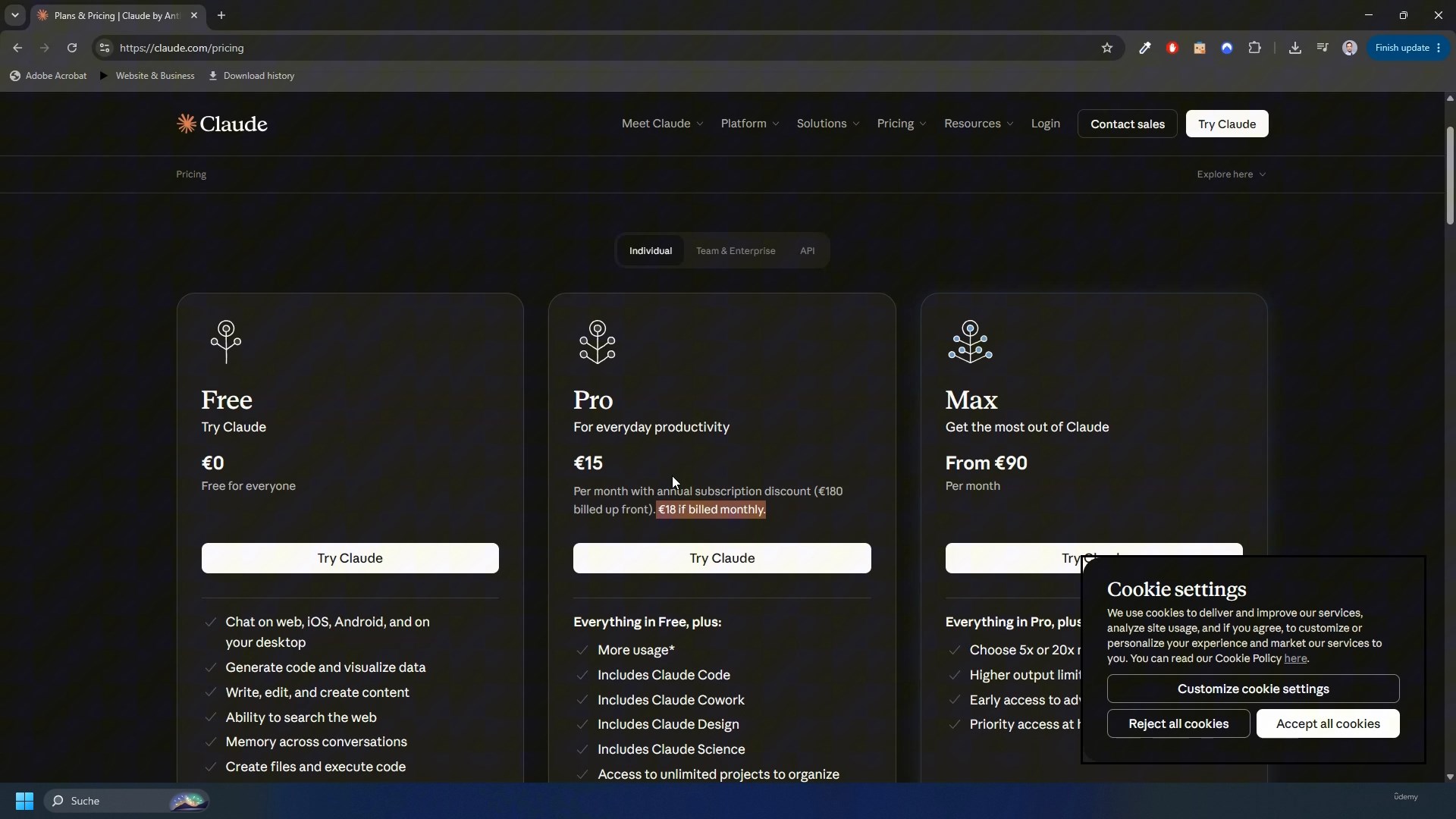Switch to the API pricing tab
The height and width of the screenshot is (819, 1456).
pyautogui.click(x=807, y=251)
